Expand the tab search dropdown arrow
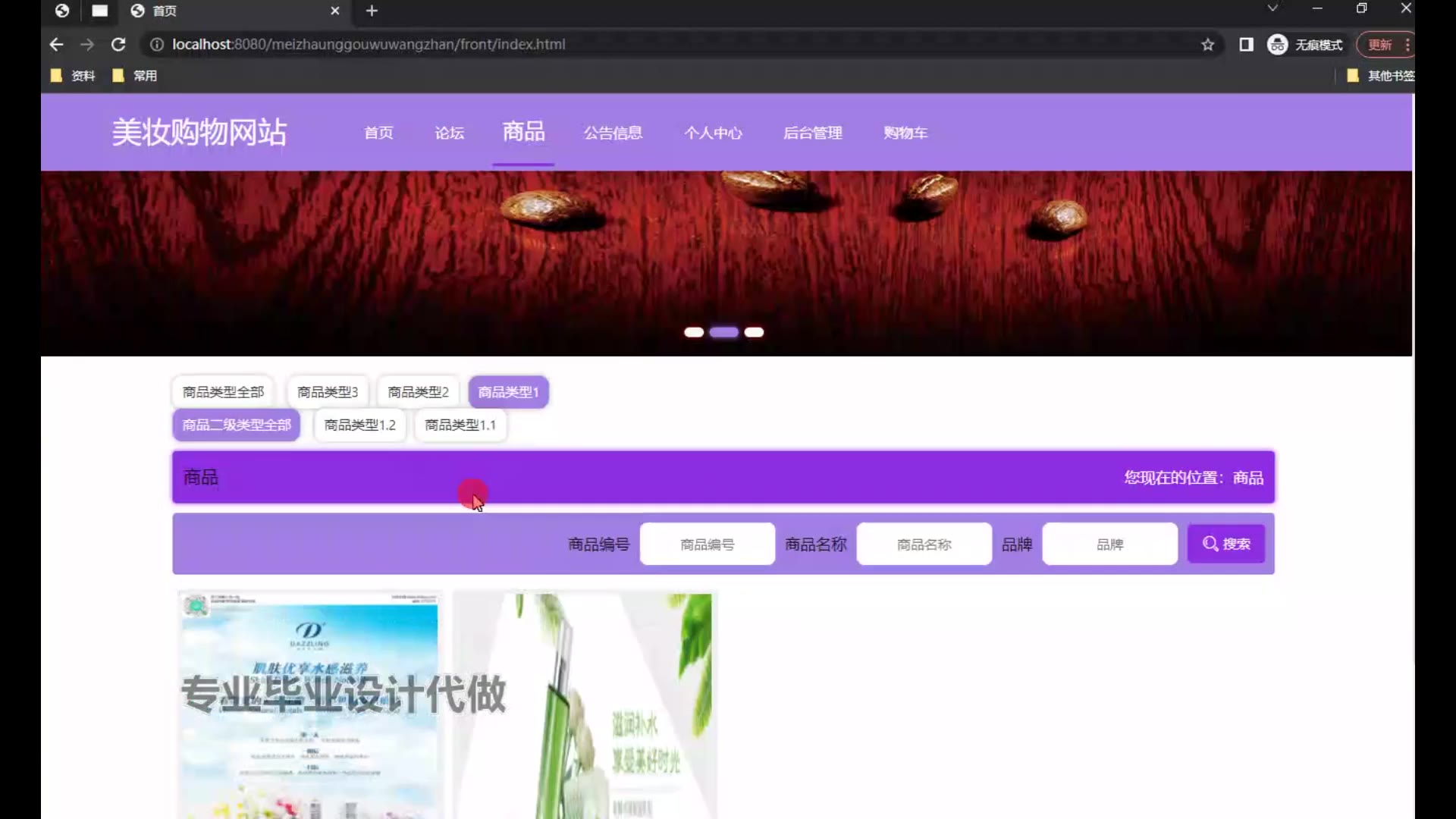 tap(1272, 8)
